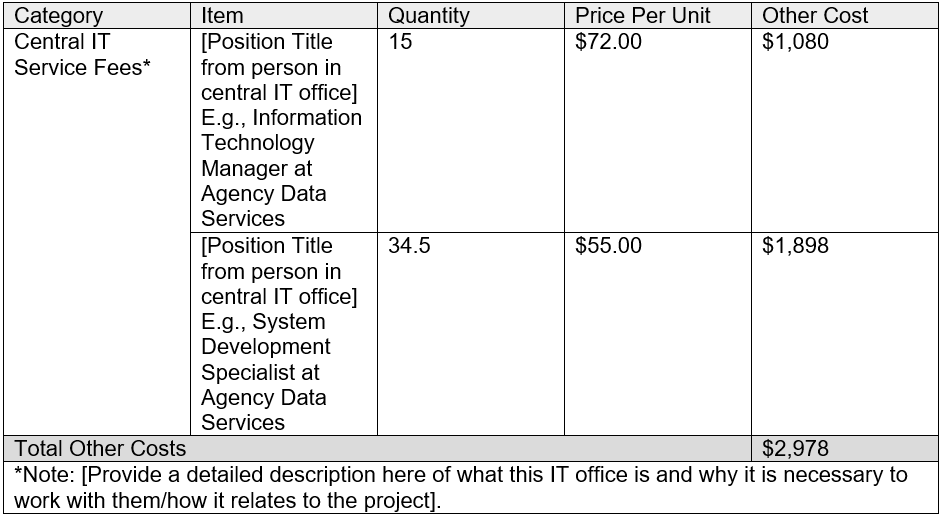Click the quantity cell showing 15
The width and height of the screenshot is (940, 516).
(400, 42)
